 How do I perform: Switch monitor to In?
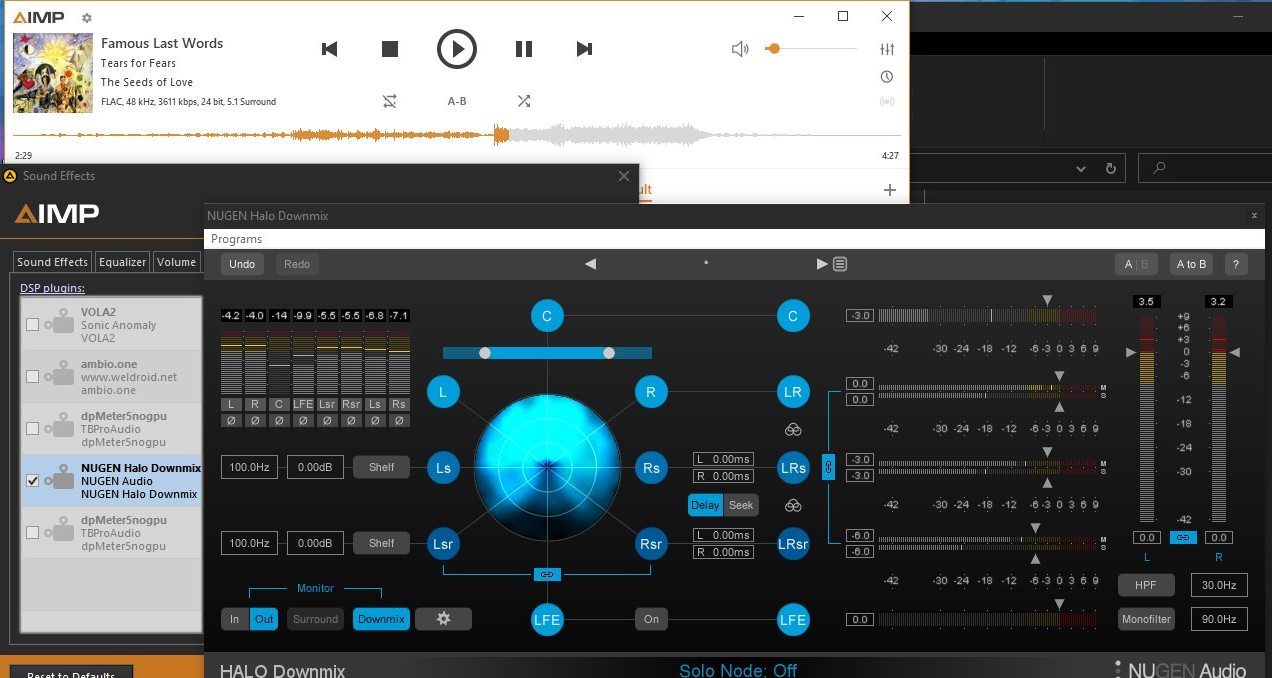tap(235, 619)
